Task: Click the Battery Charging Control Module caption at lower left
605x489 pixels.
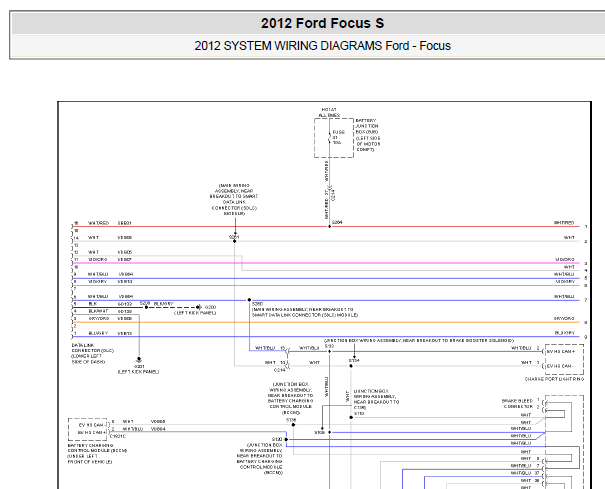Action: pyautogui.click(x=97, y=453)
